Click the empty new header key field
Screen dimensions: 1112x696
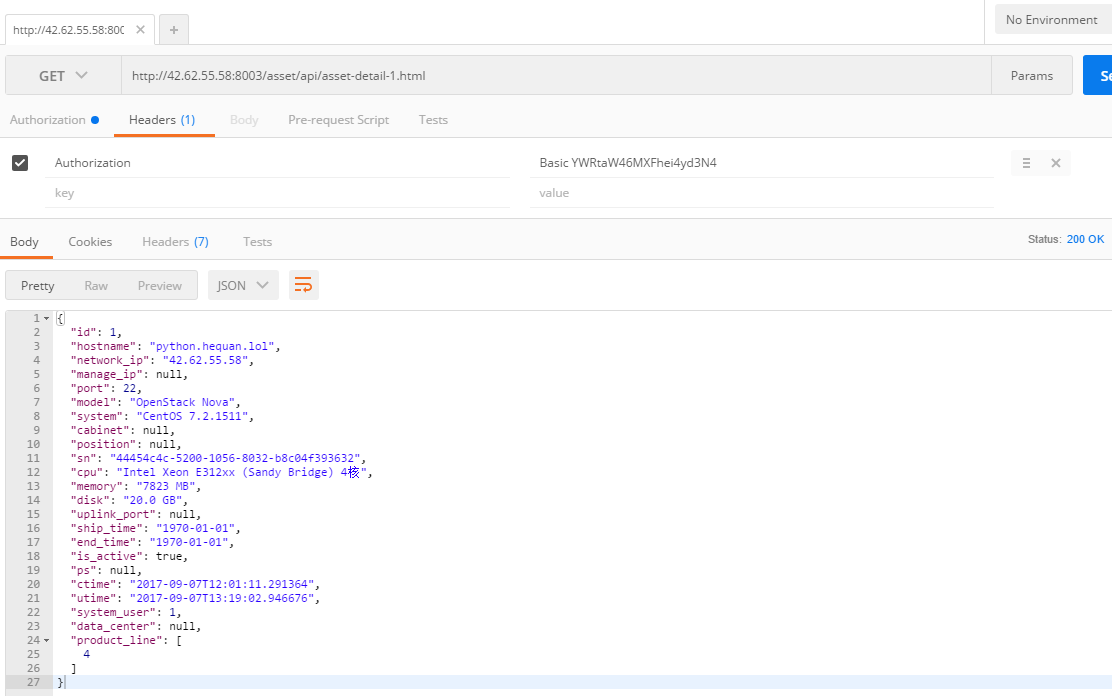278,193
